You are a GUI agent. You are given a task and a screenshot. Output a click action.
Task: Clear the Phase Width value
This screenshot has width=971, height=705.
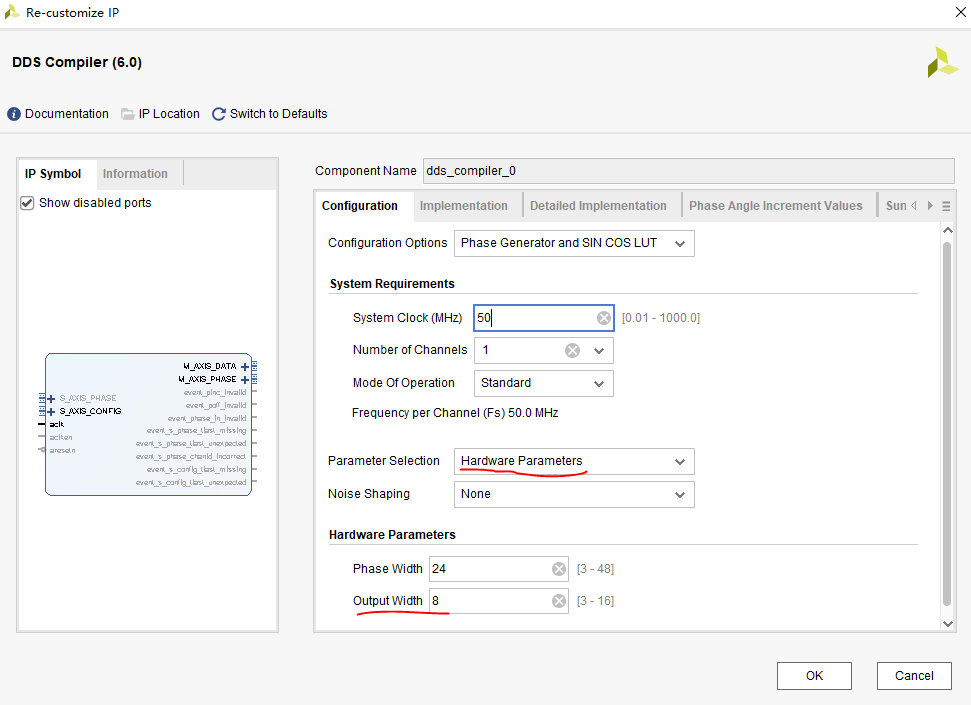(x=559, y=569)
